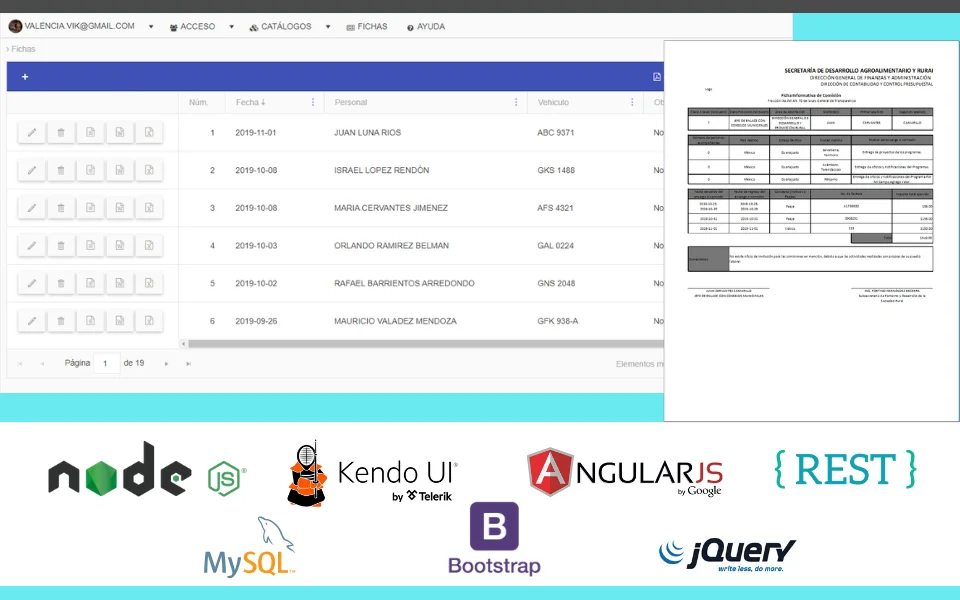Image resolution: width=960 pixels, height=600 pixels.
Task: Export ISRAEL LOPEZ RENDÓN row to Excel
Action: pos(149,170)
